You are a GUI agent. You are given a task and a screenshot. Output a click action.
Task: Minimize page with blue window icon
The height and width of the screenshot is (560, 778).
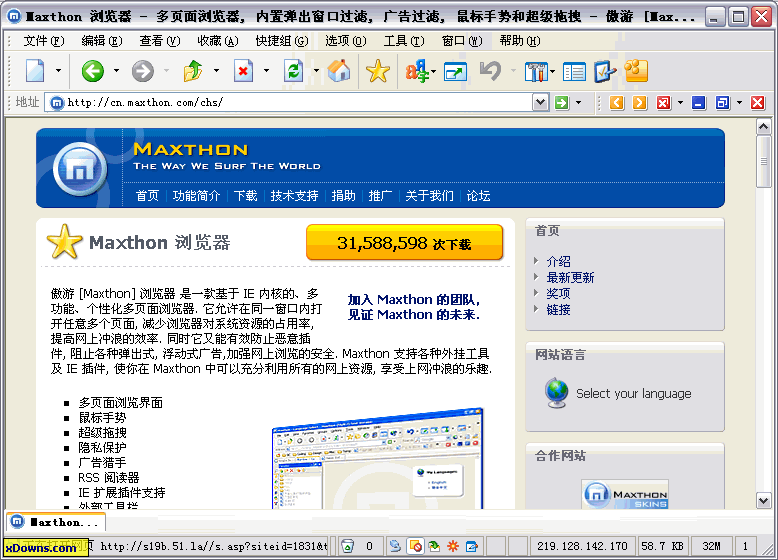coord(699,103)
